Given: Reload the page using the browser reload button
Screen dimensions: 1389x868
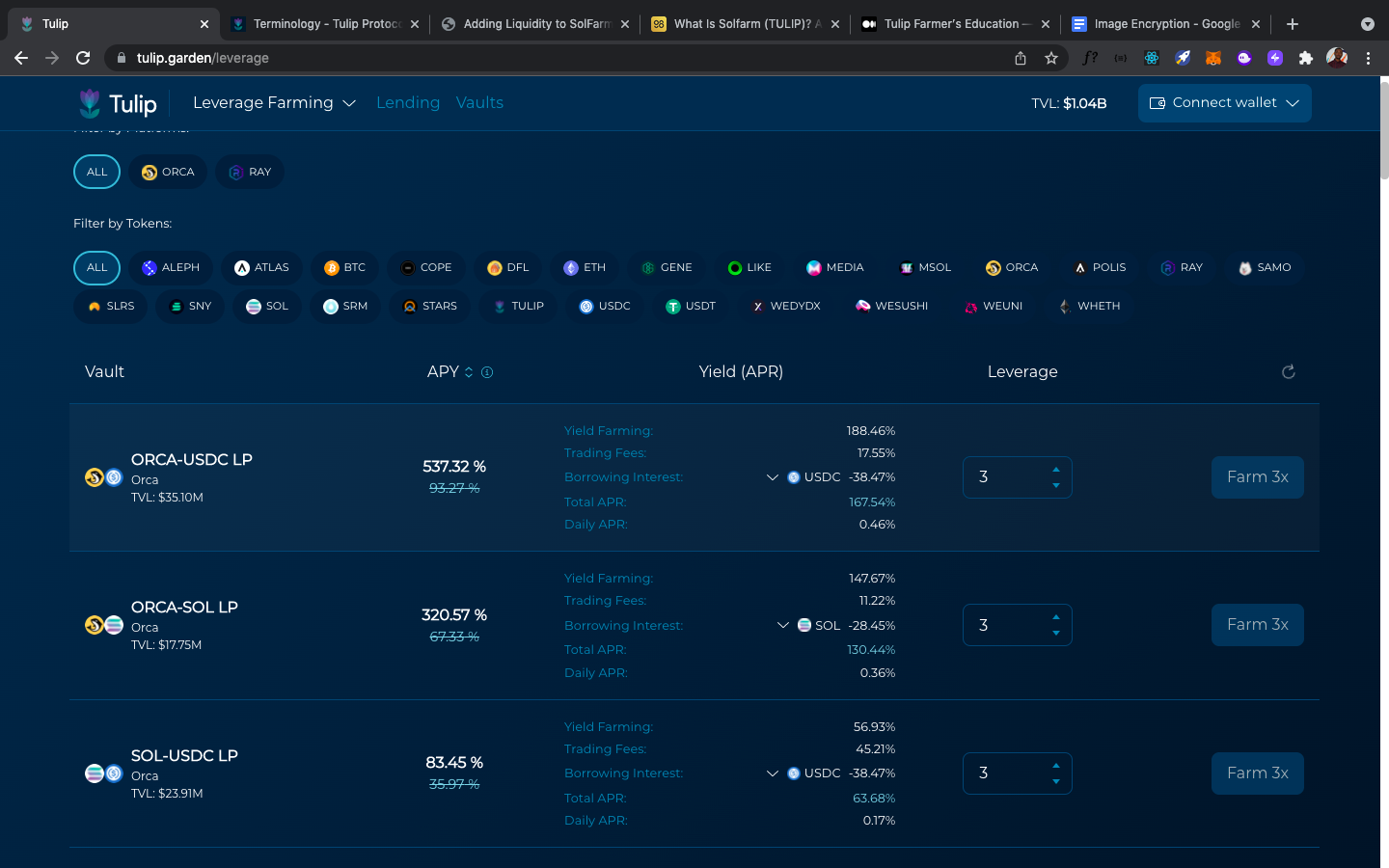Looking at the screenshot, I should [x=83, y=58].
